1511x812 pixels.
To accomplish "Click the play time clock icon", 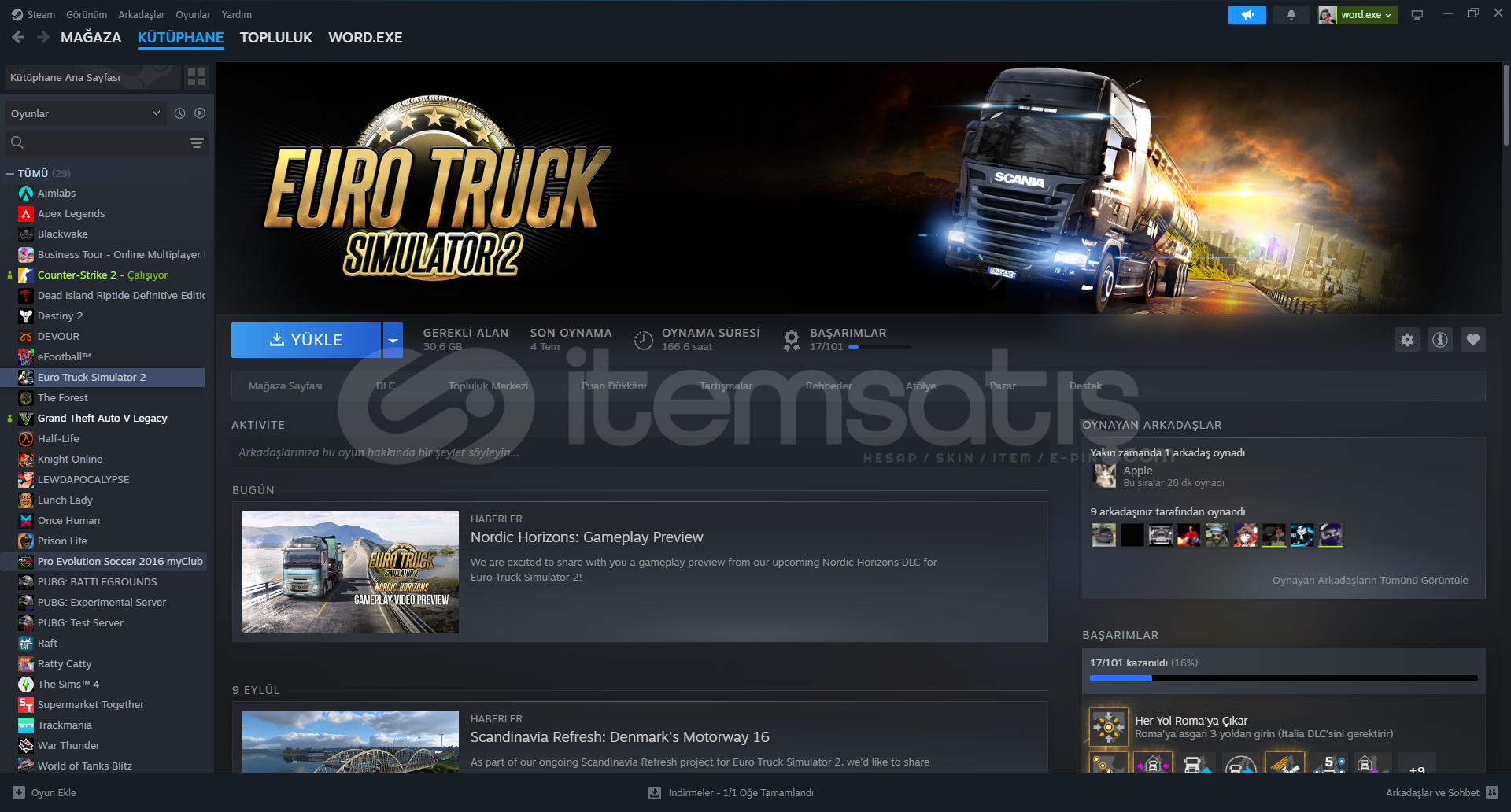I will (x=644, y=340).
